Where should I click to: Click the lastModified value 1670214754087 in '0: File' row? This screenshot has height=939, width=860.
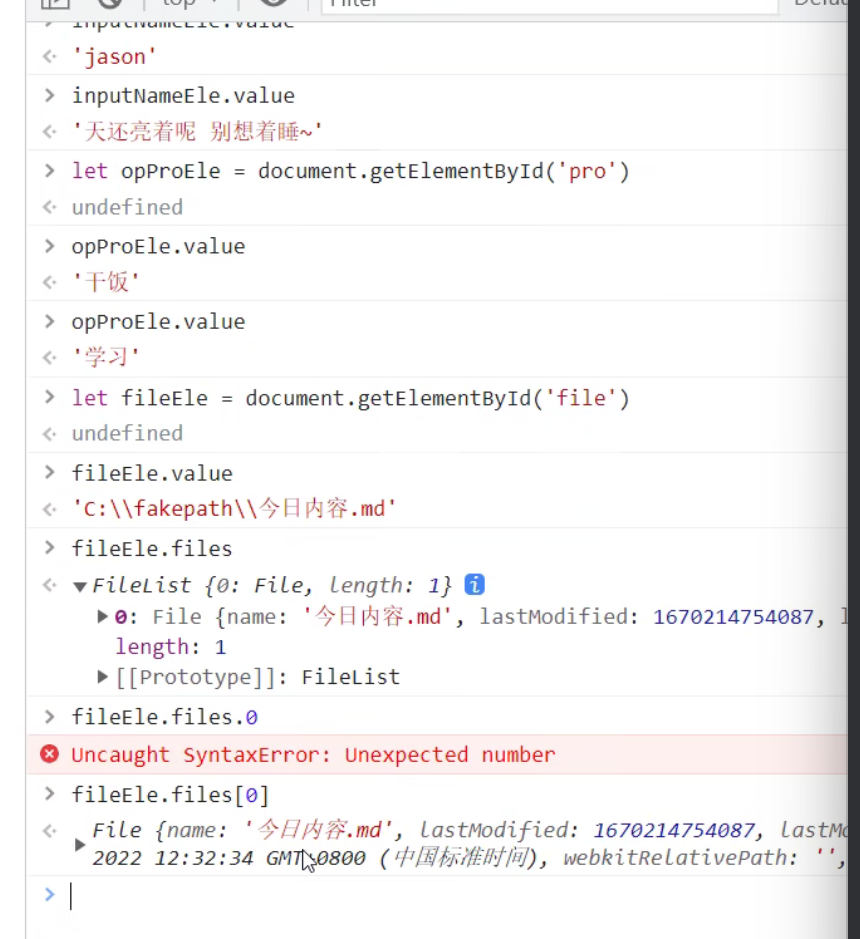(x=733, y=617)
